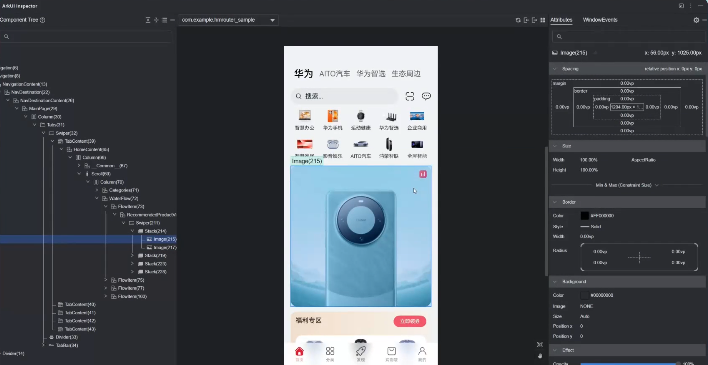Open the com.example.hmrouter_sample process dropdown
The width and height of the screenshot is (708, 365).
[x=228, y=20]
